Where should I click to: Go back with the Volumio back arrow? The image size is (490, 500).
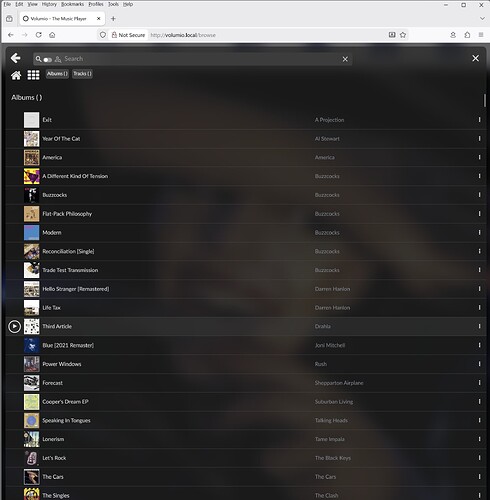click(15, 58)
